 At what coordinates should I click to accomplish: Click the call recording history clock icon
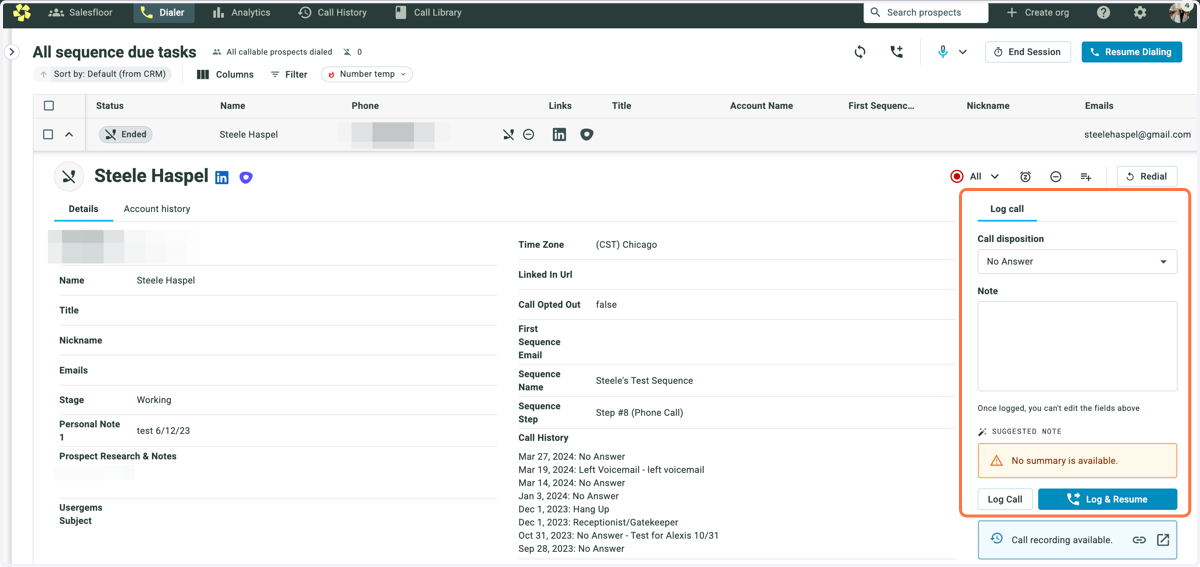click(997, 539)
